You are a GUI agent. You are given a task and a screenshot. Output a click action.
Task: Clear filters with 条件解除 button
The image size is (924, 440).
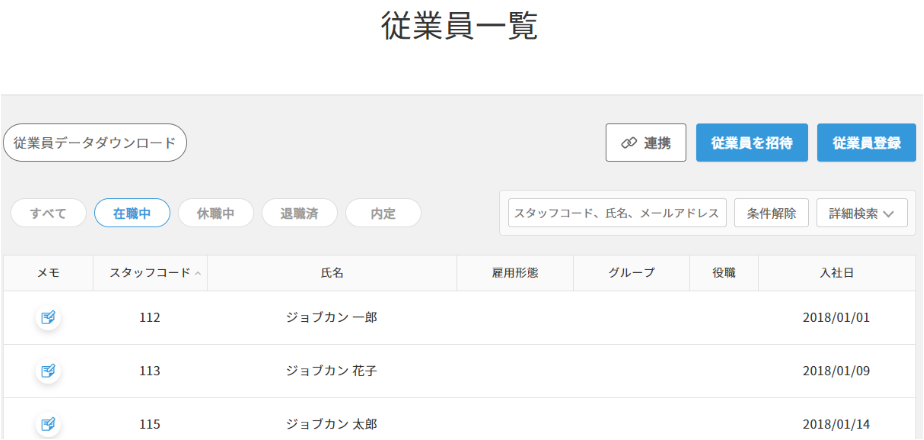click(771, 213)
